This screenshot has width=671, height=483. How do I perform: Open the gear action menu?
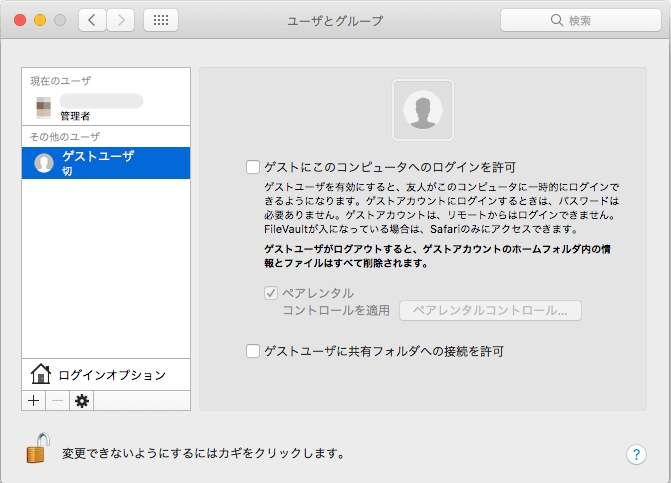pos(82,401)
